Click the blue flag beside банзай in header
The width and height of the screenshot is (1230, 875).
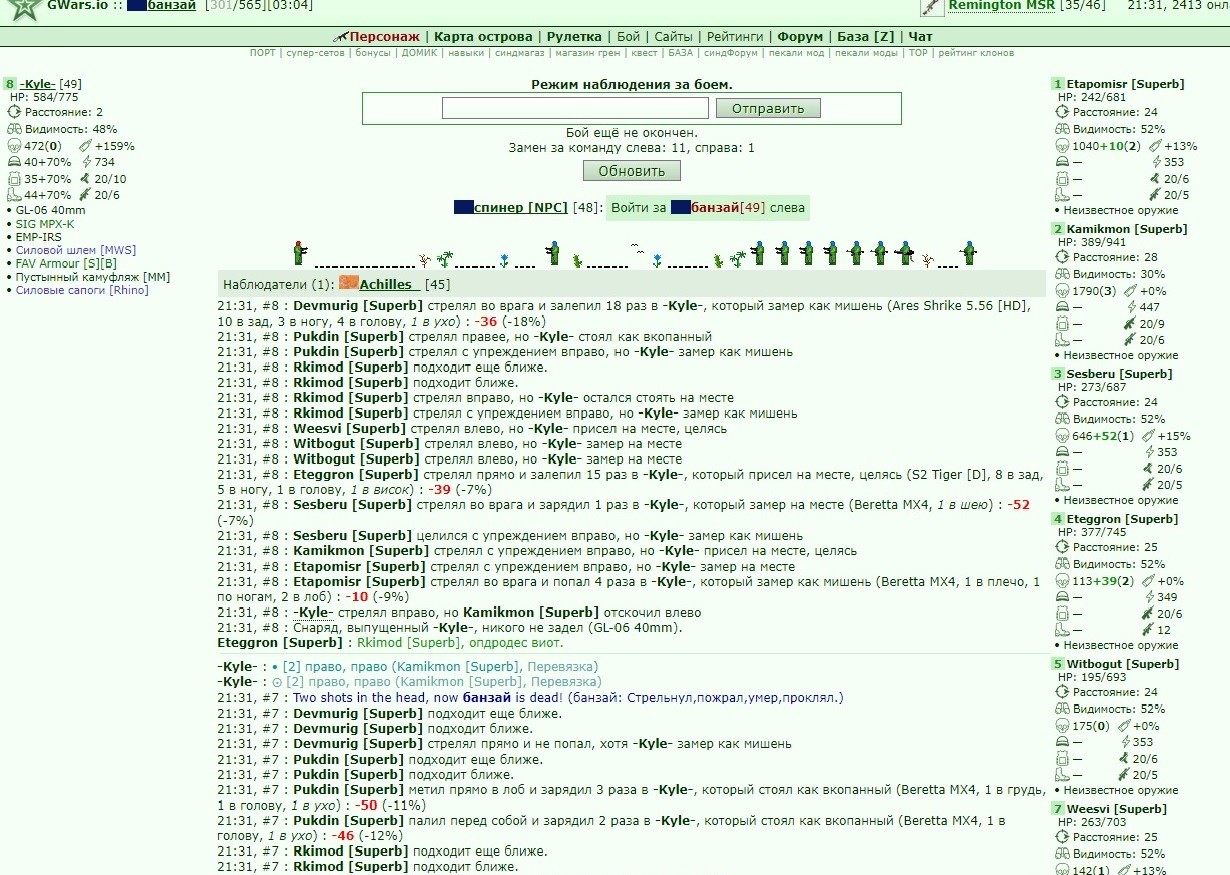coord(137,6)
